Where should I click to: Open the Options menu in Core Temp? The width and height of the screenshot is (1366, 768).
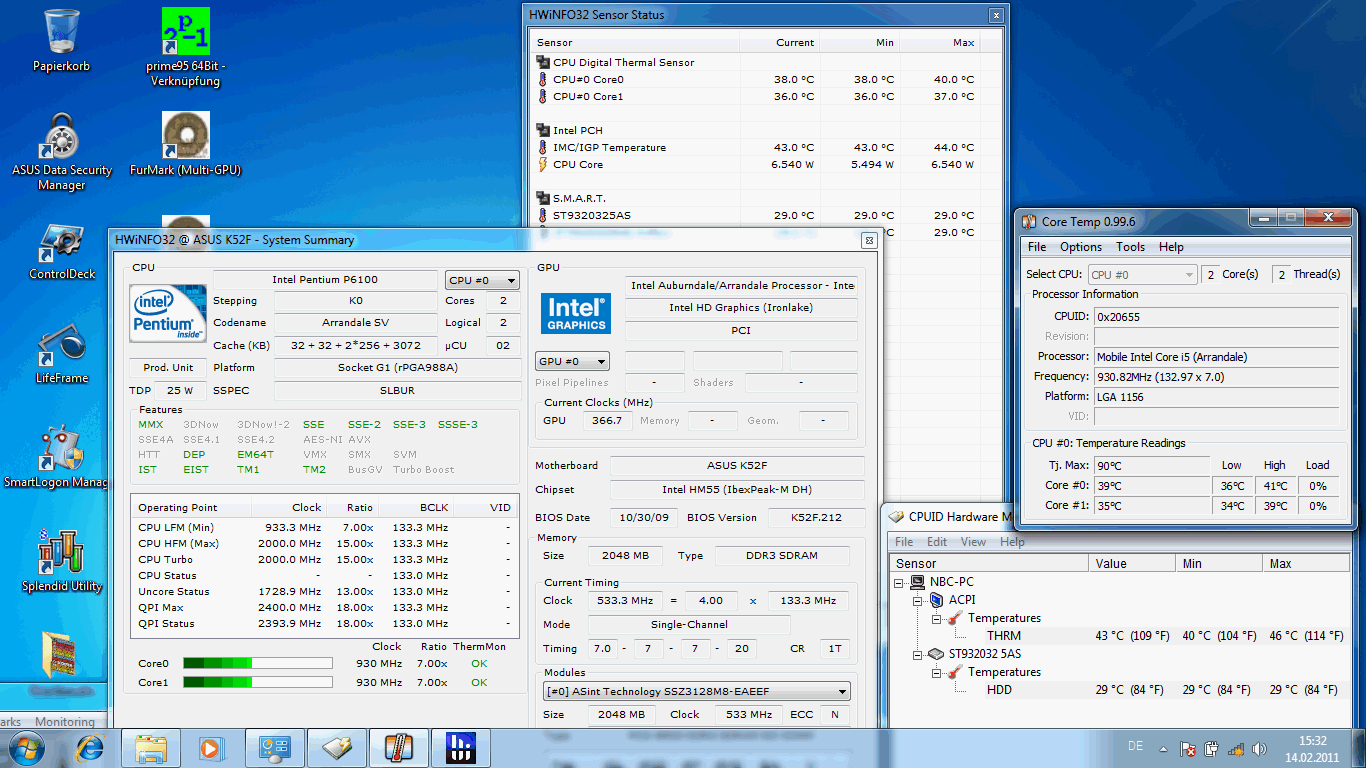tap(1081, 247)
